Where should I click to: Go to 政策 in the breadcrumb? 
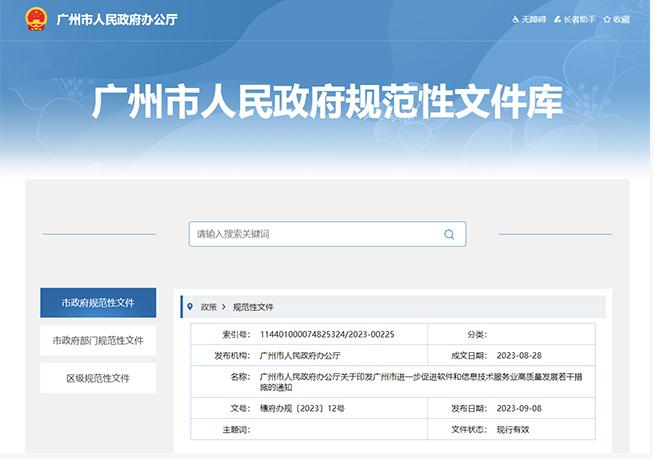[x=208, y=307]
